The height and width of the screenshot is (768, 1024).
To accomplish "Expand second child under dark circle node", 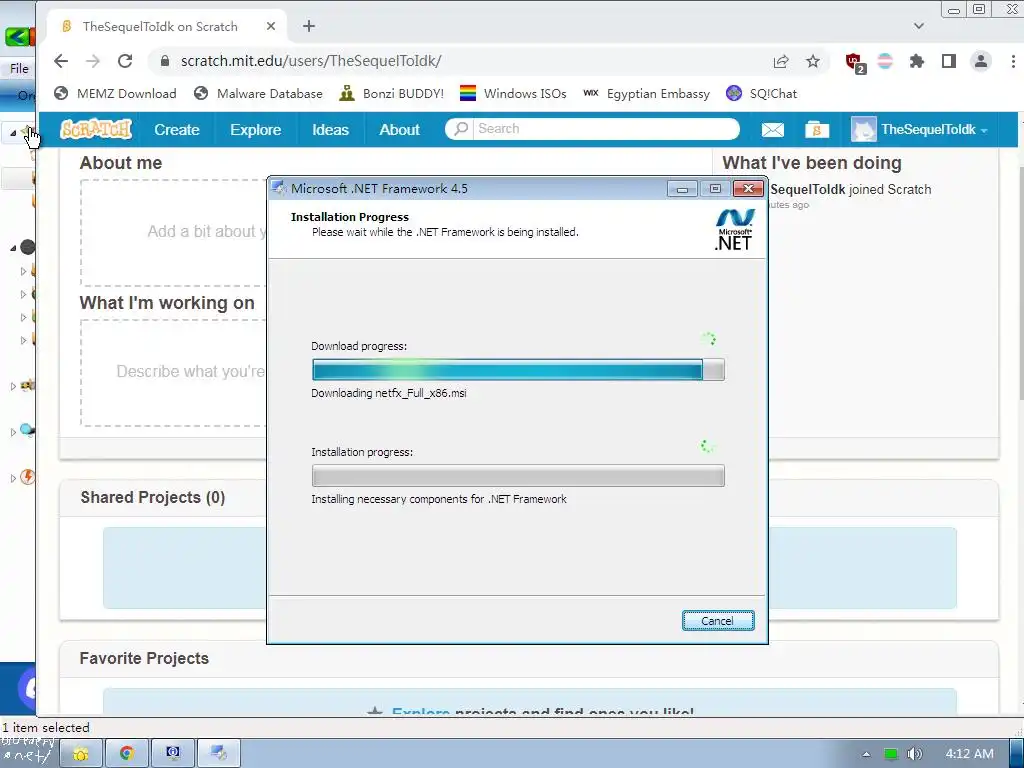I will pos(24,294).
